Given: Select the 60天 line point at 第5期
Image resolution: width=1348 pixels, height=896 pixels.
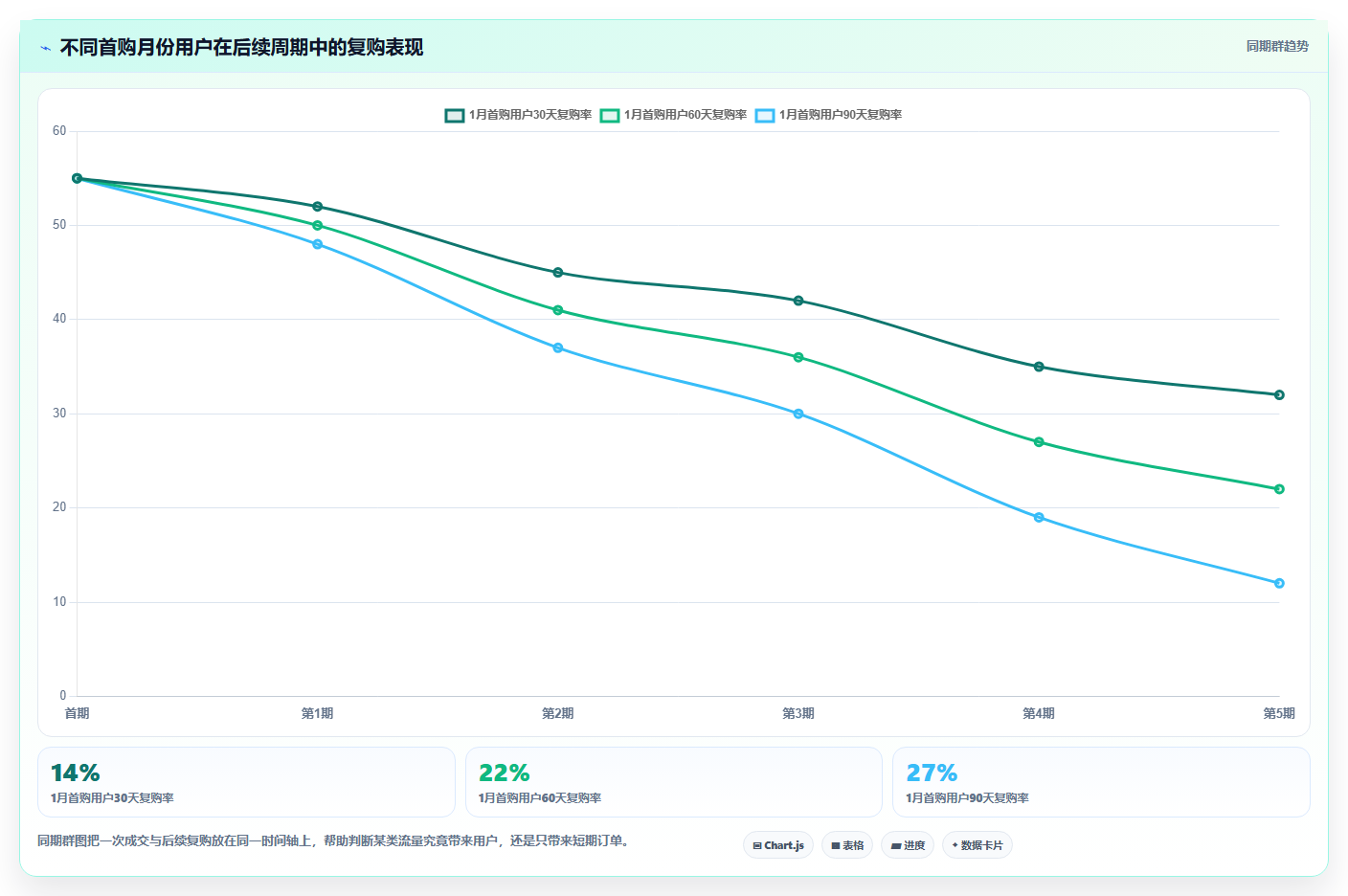Looking at the screenshot, I should [1279, 489].
